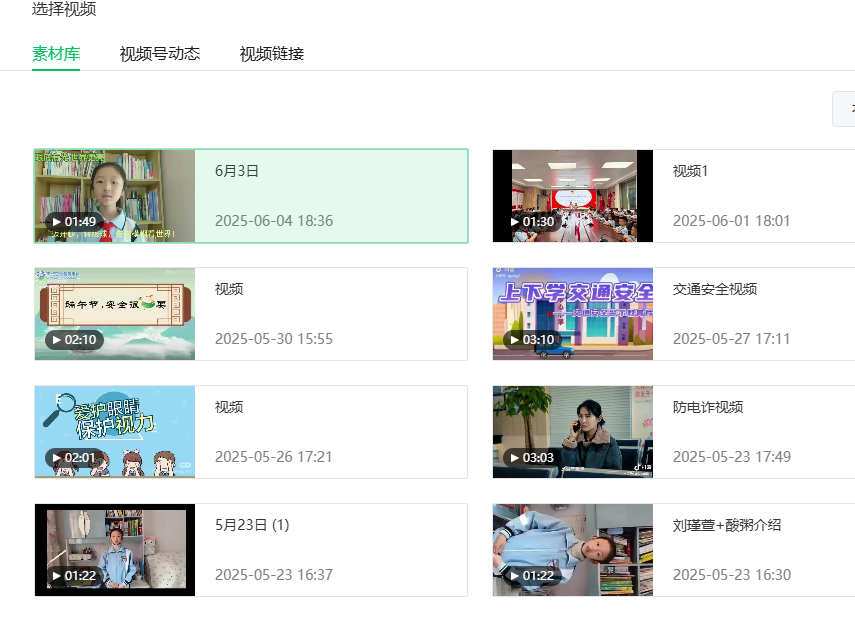
Task: Click the date 2025-05-30 15:55
Action: click(x=274, y=339)
